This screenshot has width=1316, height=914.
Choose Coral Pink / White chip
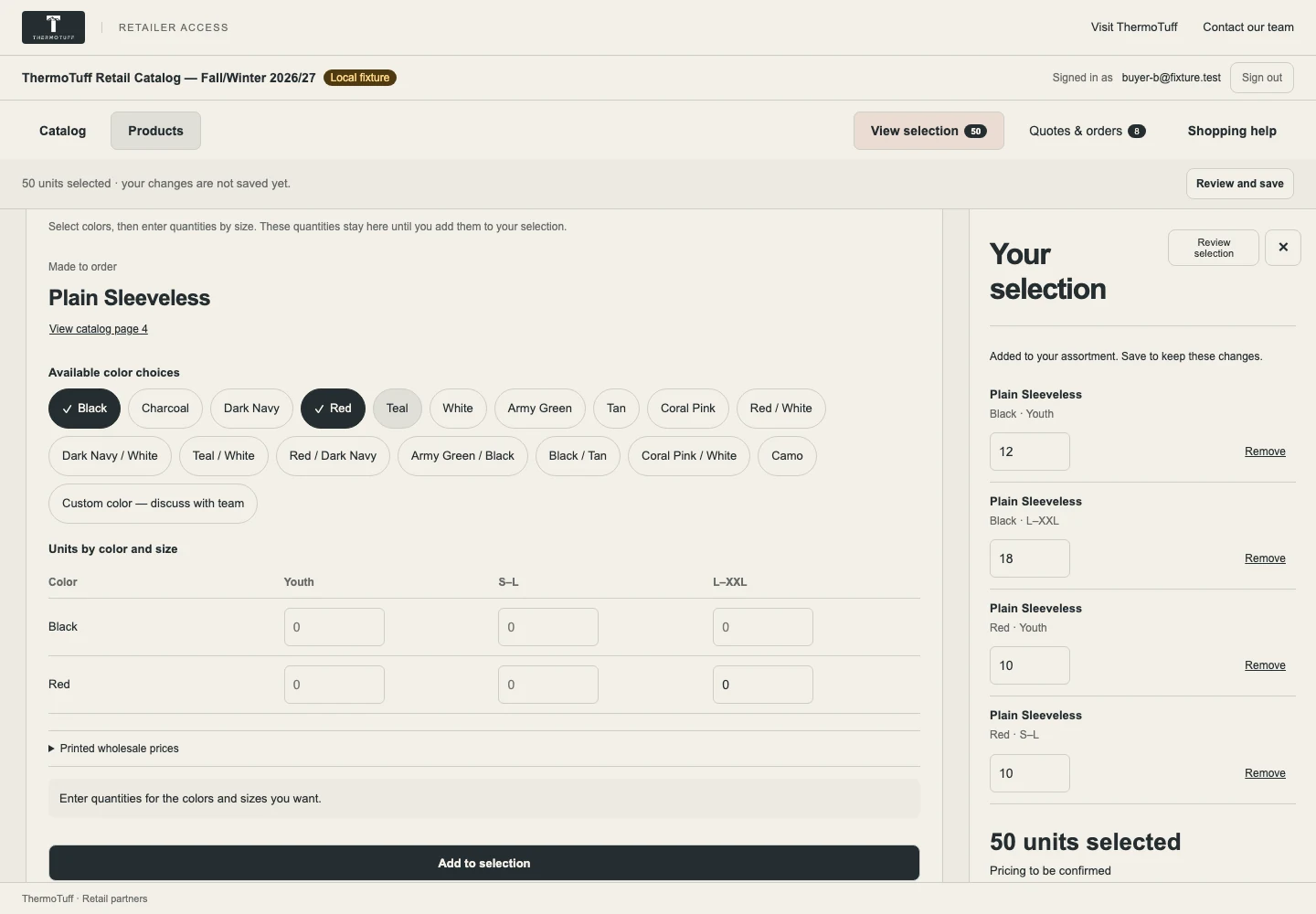[689, 456]
